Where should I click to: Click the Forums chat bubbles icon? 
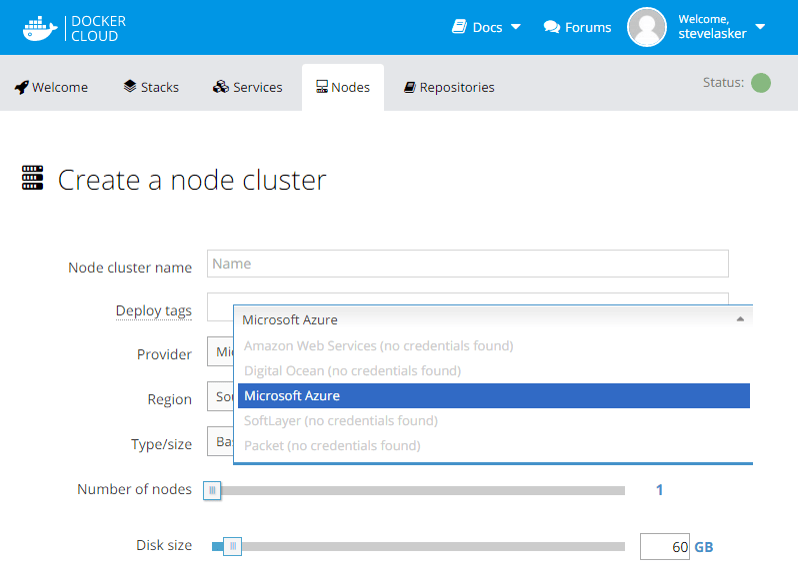[552, 27]
